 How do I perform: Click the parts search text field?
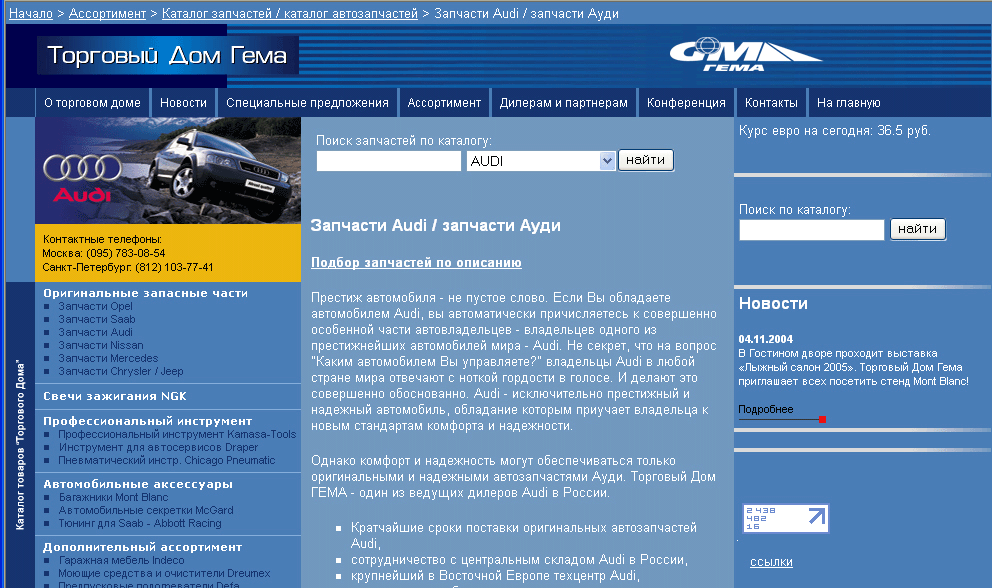[x=389, y=161]
